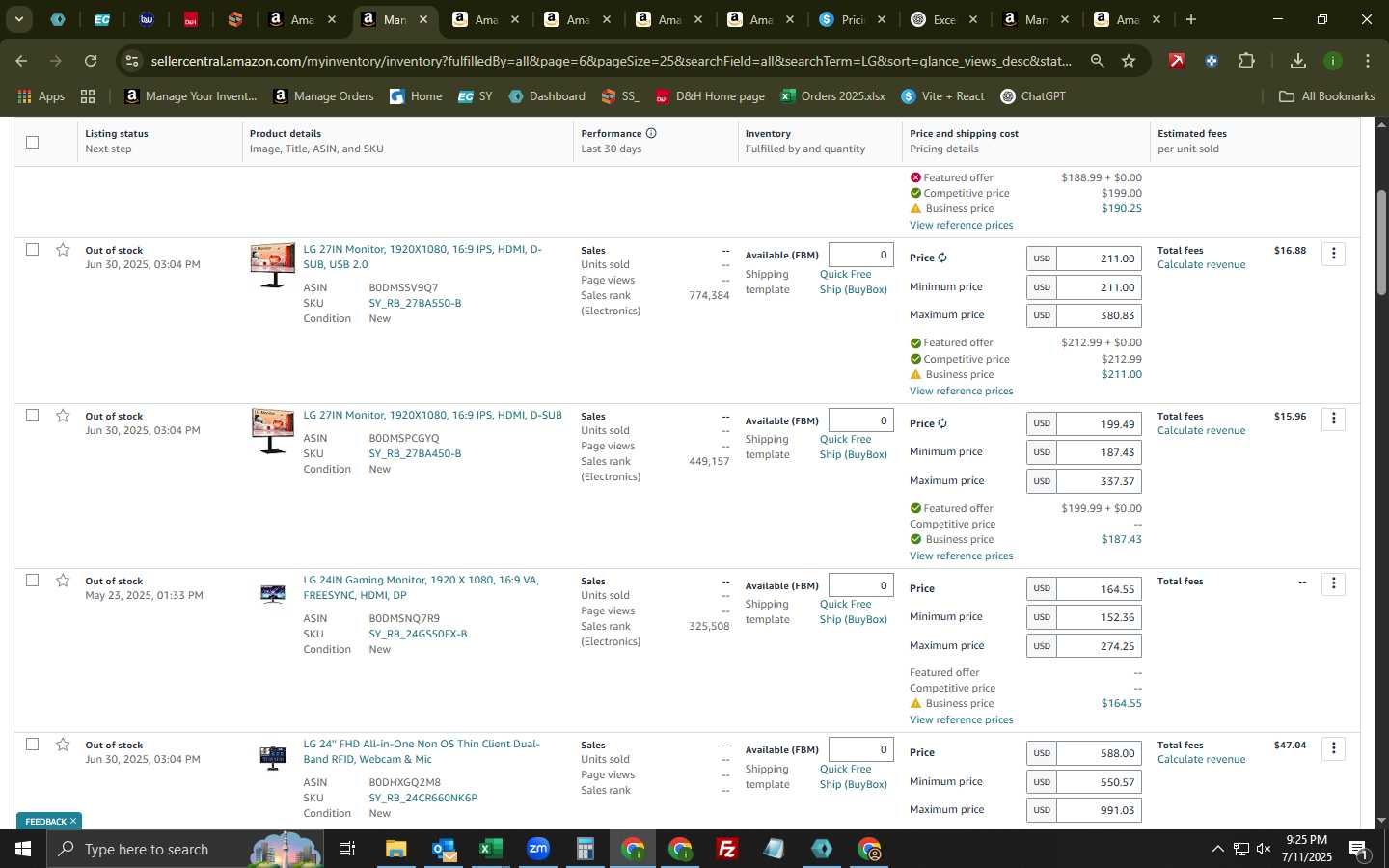Select checkbox for SY_RB_27BA550-B listing

coord(32,250)
